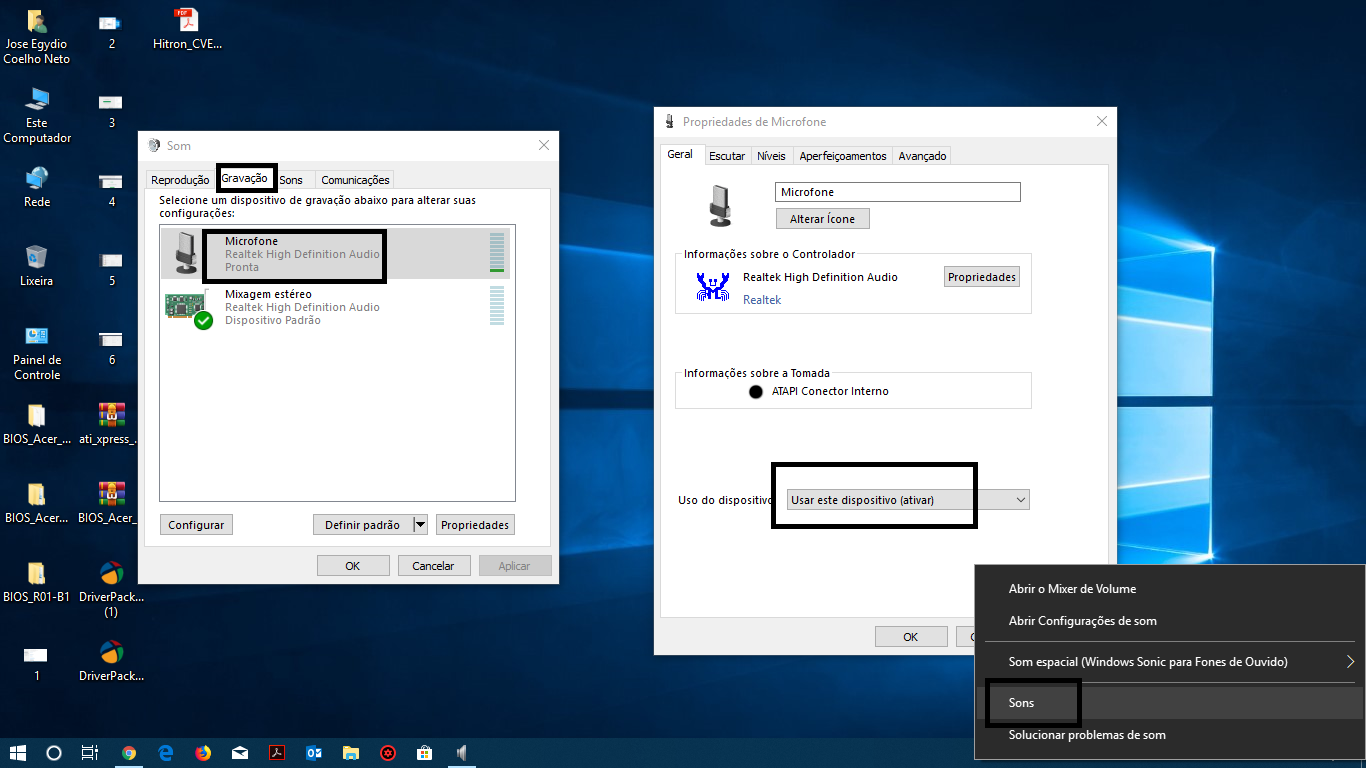Open Adobe Acrobat Reader taskbar icon
The image size is (1366, 768).
(277, 753)
